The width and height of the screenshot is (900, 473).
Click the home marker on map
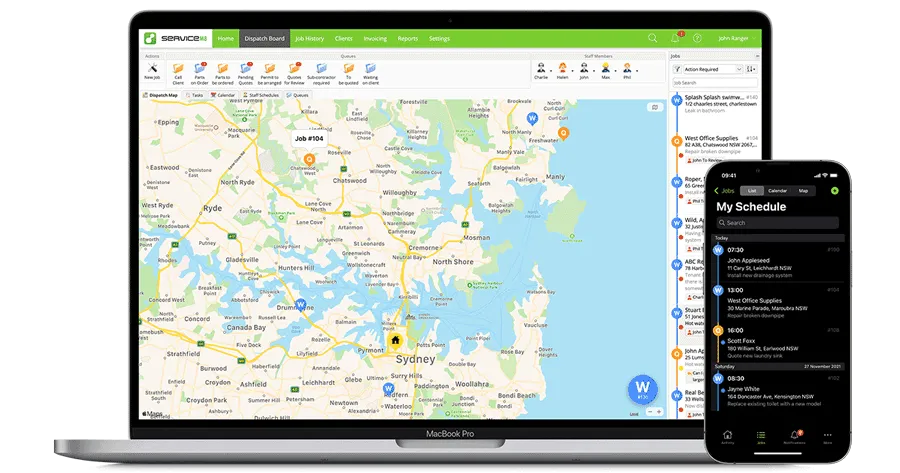tap(395, 341)
